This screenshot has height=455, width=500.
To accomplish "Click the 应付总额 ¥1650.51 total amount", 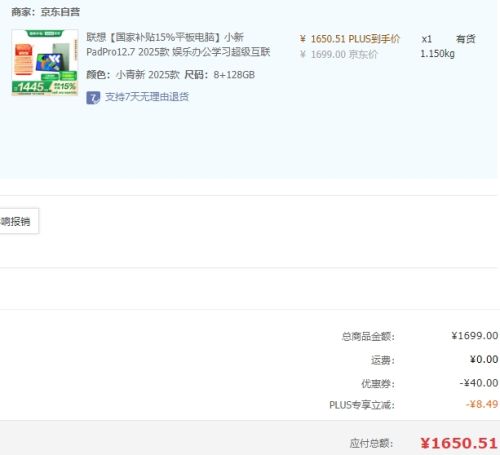I will pos(459,443).
